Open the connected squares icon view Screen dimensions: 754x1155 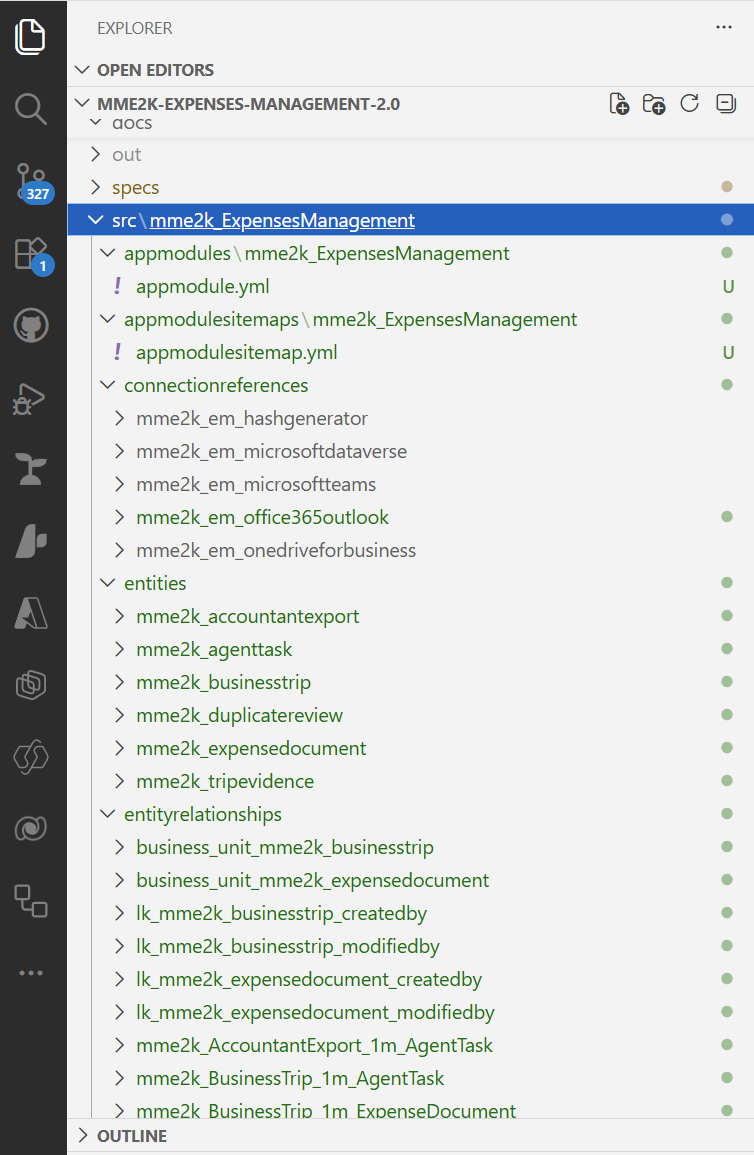pos(31,900)
